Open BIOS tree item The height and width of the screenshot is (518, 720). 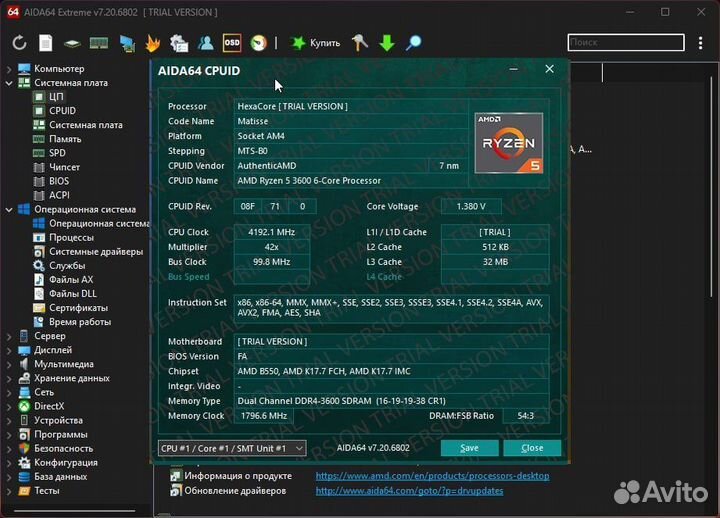59,181
